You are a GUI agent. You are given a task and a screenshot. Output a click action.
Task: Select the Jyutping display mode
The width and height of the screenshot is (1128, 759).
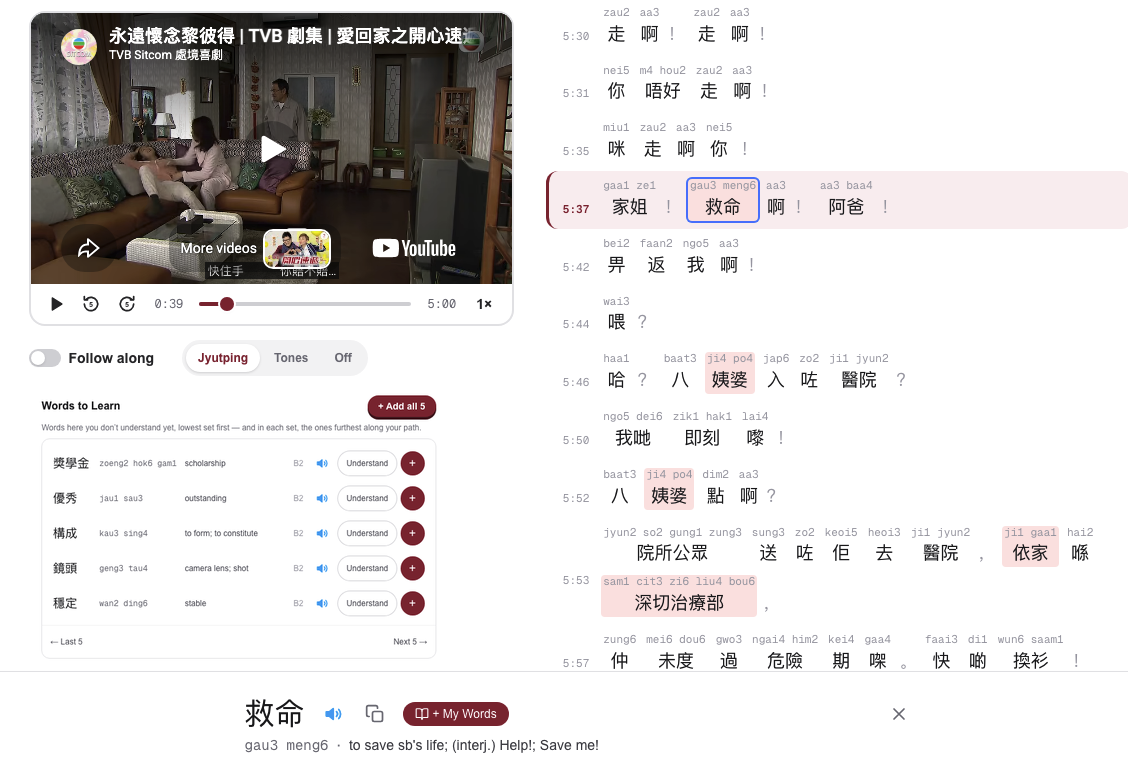(x=222, y=358)
